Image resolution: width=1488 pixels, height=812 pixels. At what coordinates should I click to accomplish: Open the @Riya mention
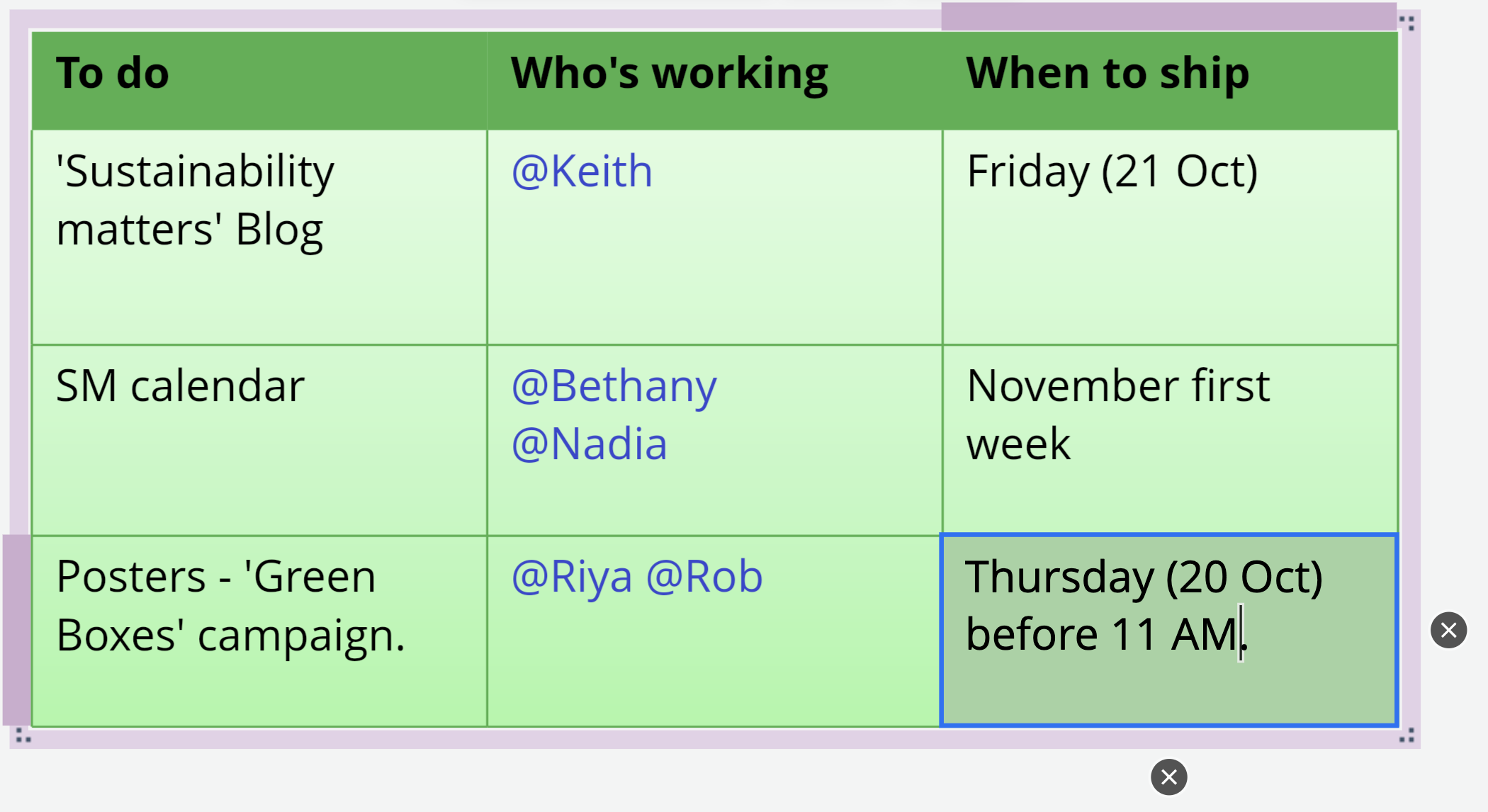(x=571, y=577)
